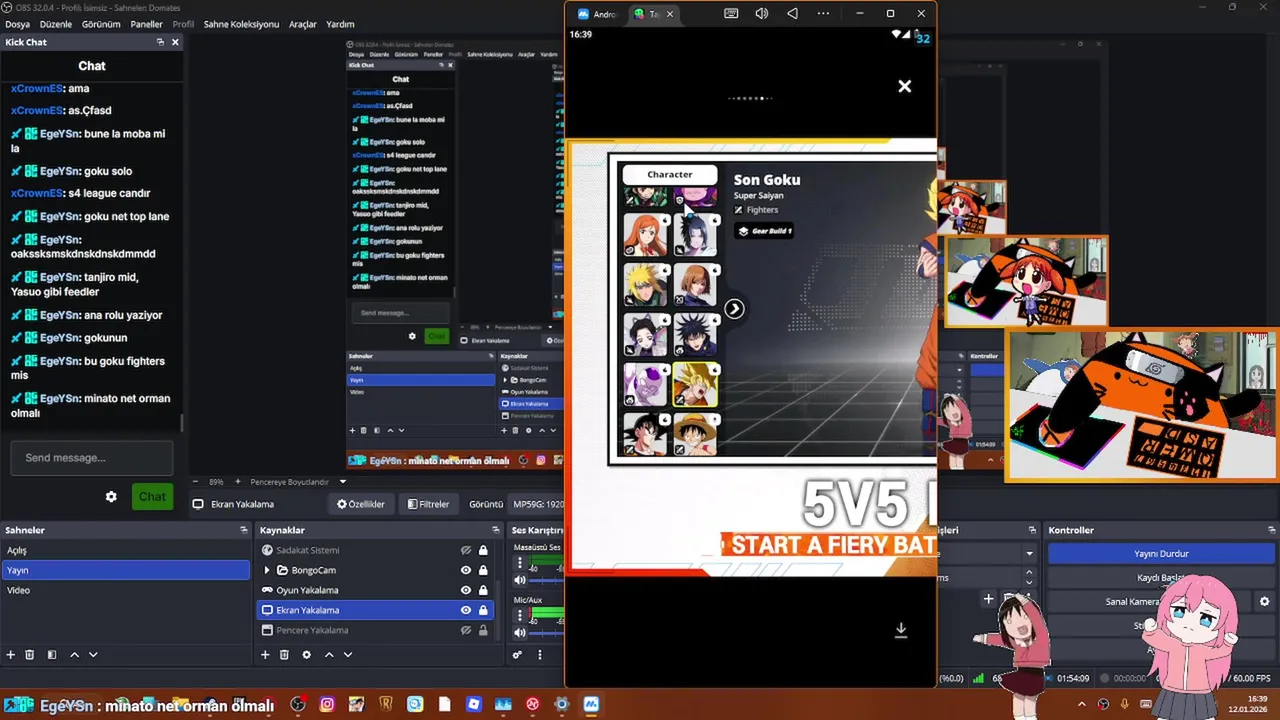Add a new source with the plus icon in Kaynaklar
This screenshot has width=1280, height=720.
(x=265, y=655)
